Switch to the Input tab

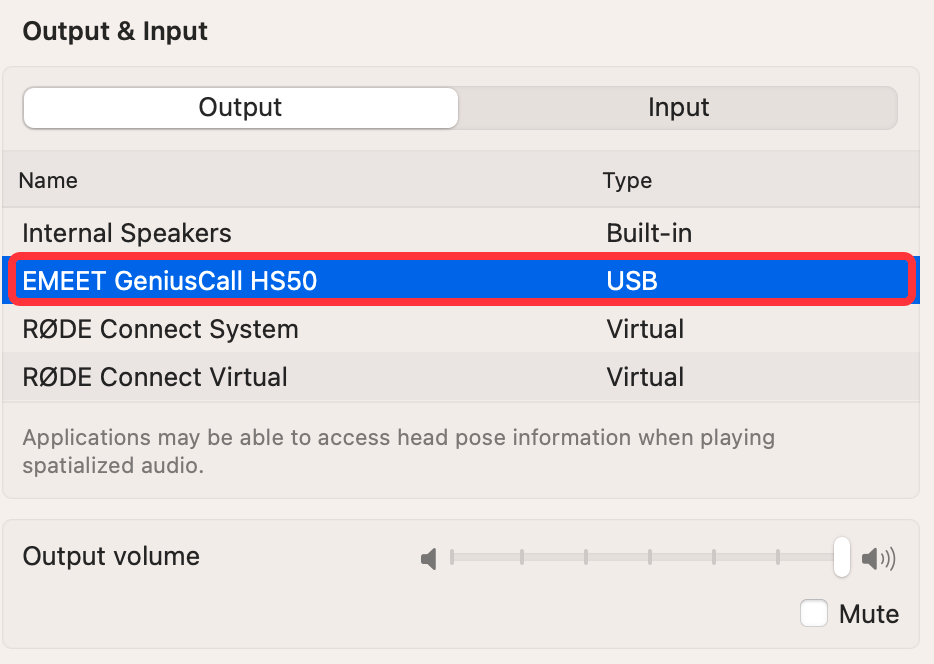(x=678, y=108)
